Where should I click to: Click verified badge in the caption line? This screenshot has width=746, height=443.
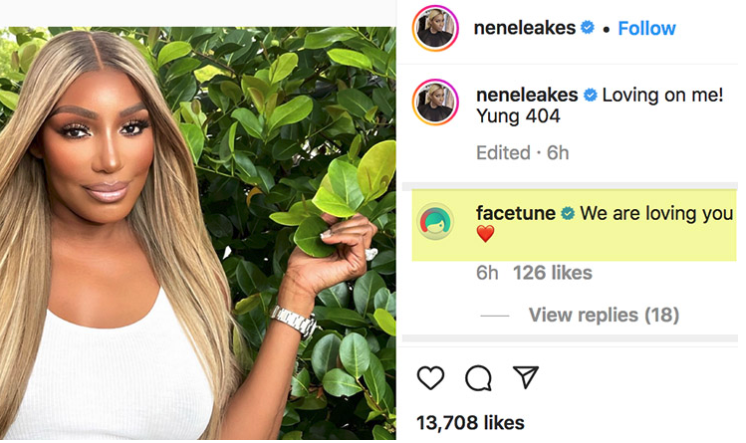coord(590,96)
